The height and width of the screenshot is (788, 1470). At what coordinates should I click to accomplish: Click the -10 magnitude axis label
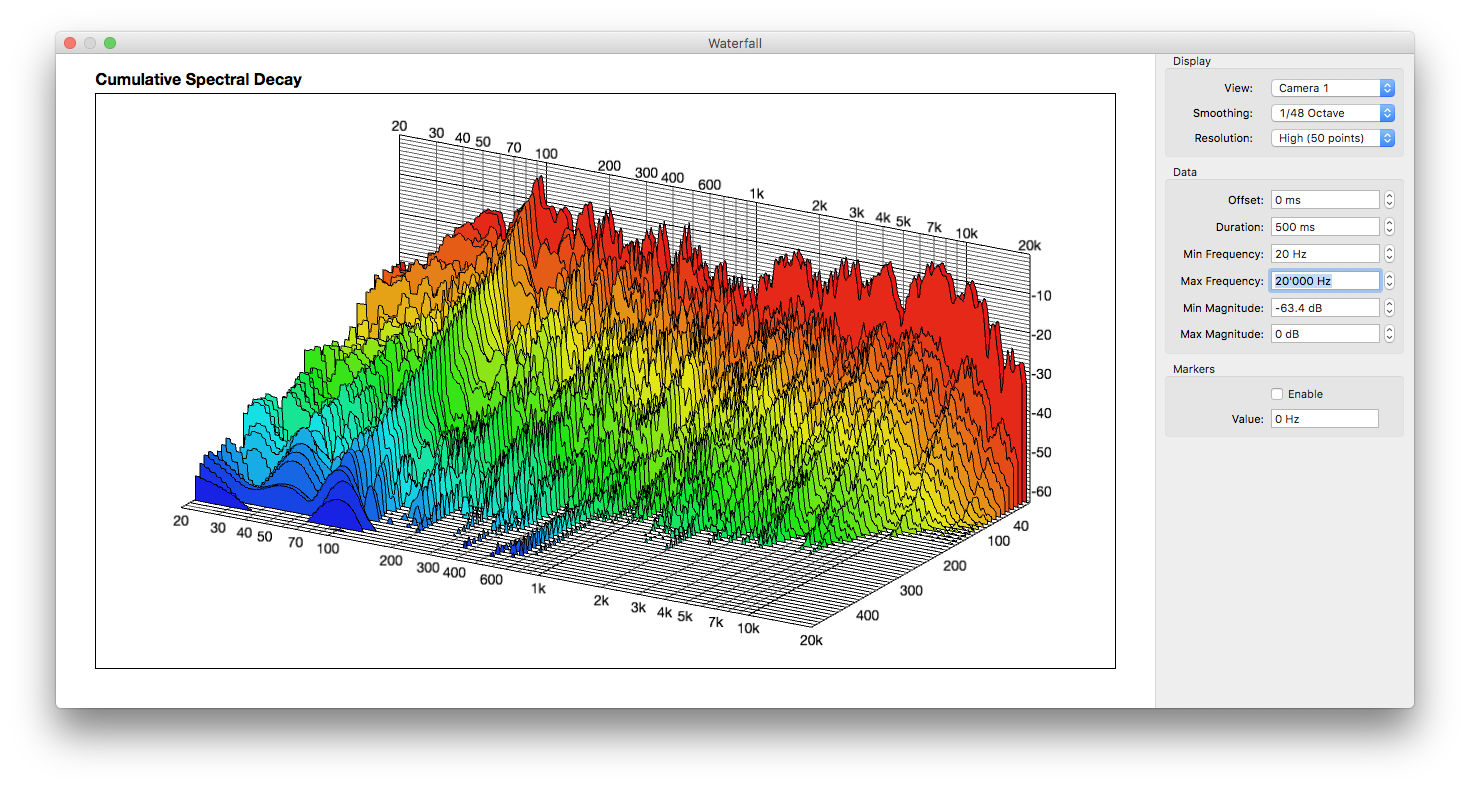tap(1041, 296)
